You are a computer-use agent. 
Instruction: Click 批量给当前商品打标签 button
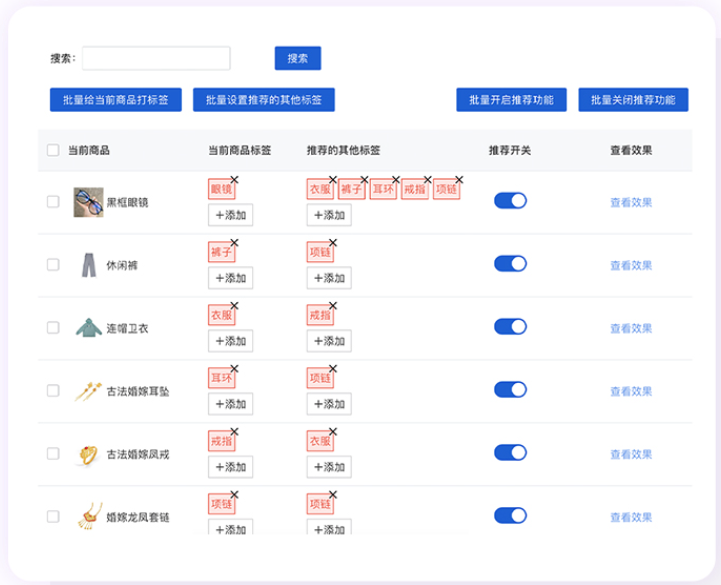[x=116, y=100]
